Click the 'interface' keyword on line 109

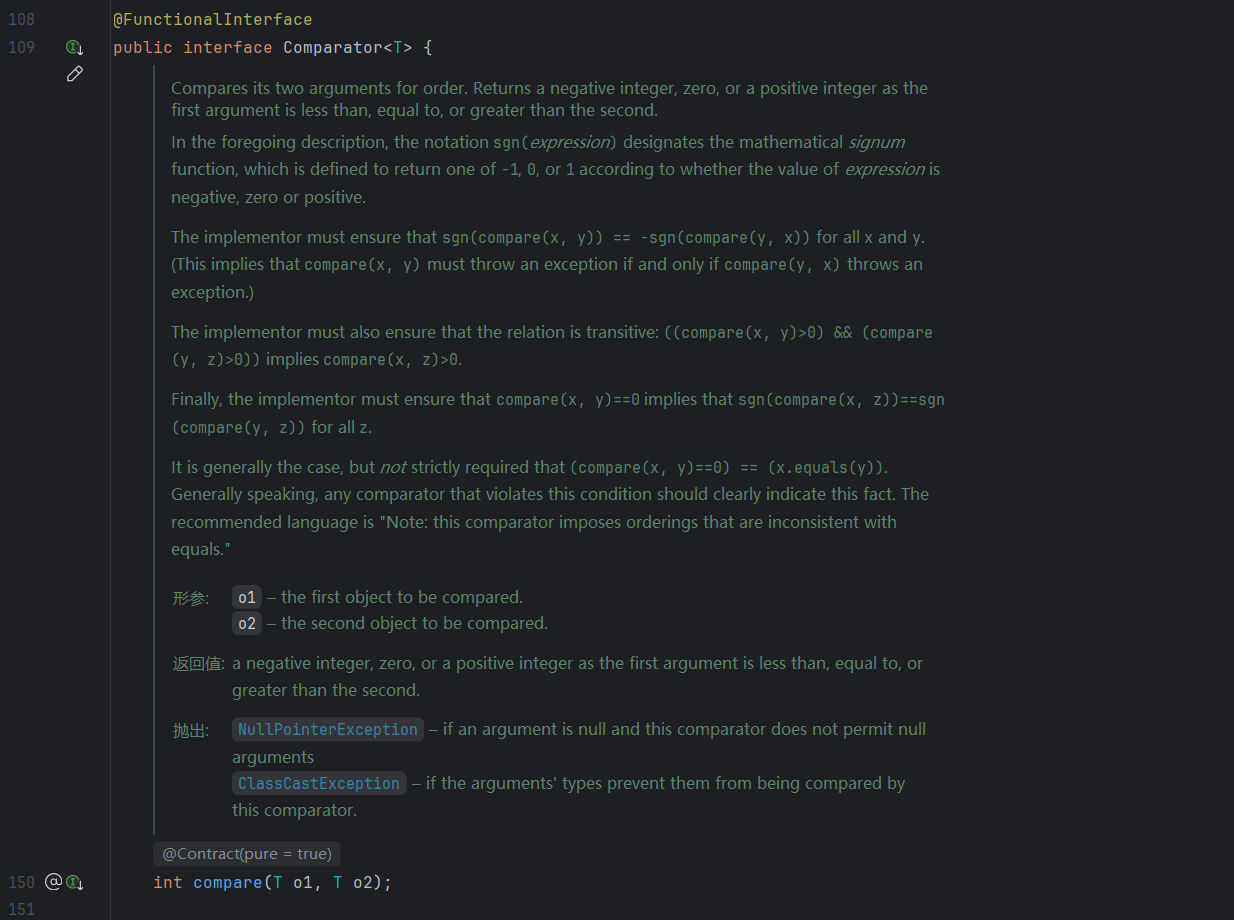(227, 47)
